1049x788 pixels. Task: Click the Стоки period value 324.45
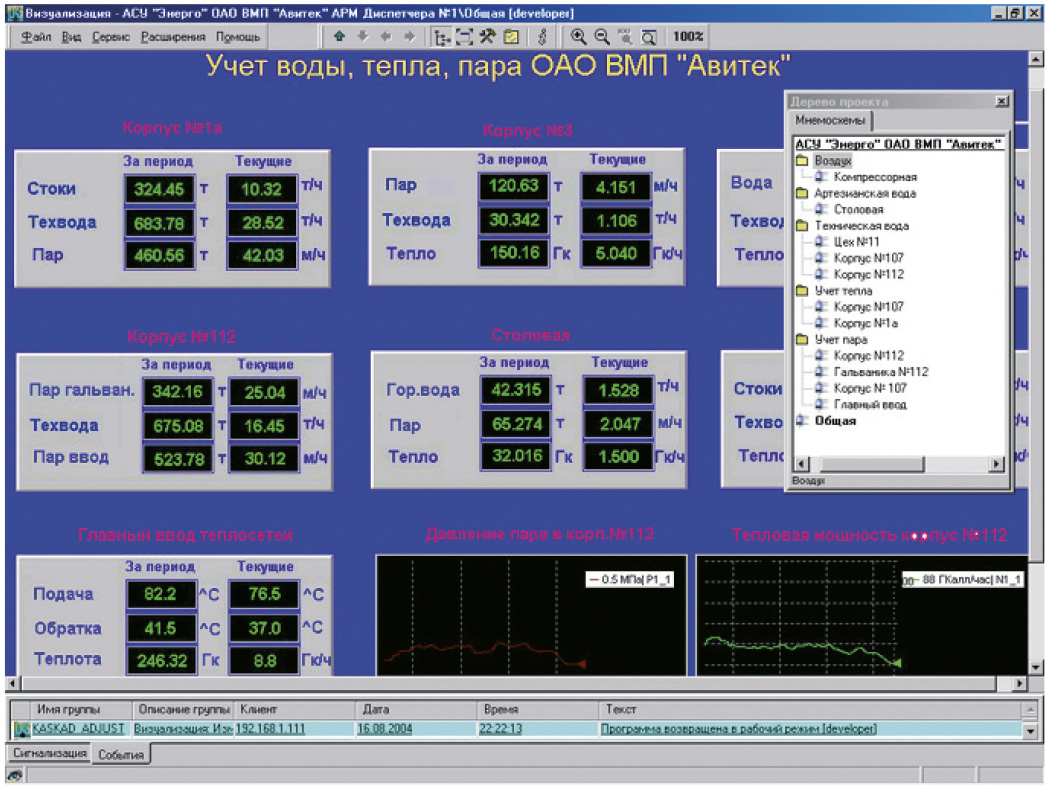(x=159, y=189)
